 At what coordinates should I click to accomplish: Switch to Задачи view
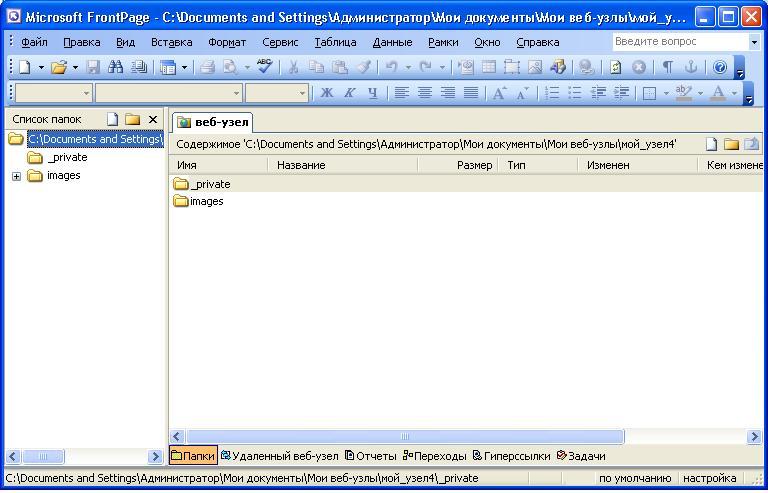click(x=581, y=456)
